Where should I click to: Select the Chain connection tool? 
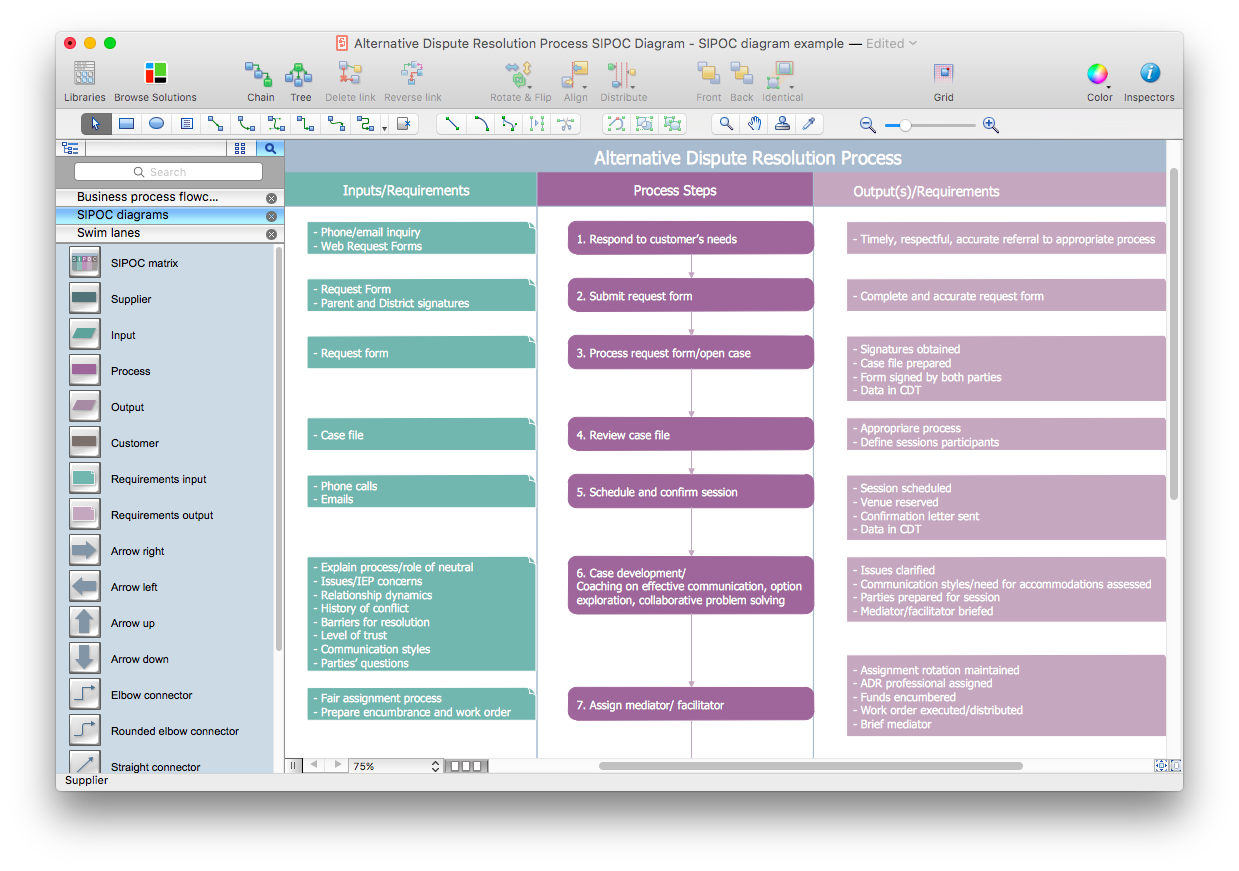pos(260,81)
